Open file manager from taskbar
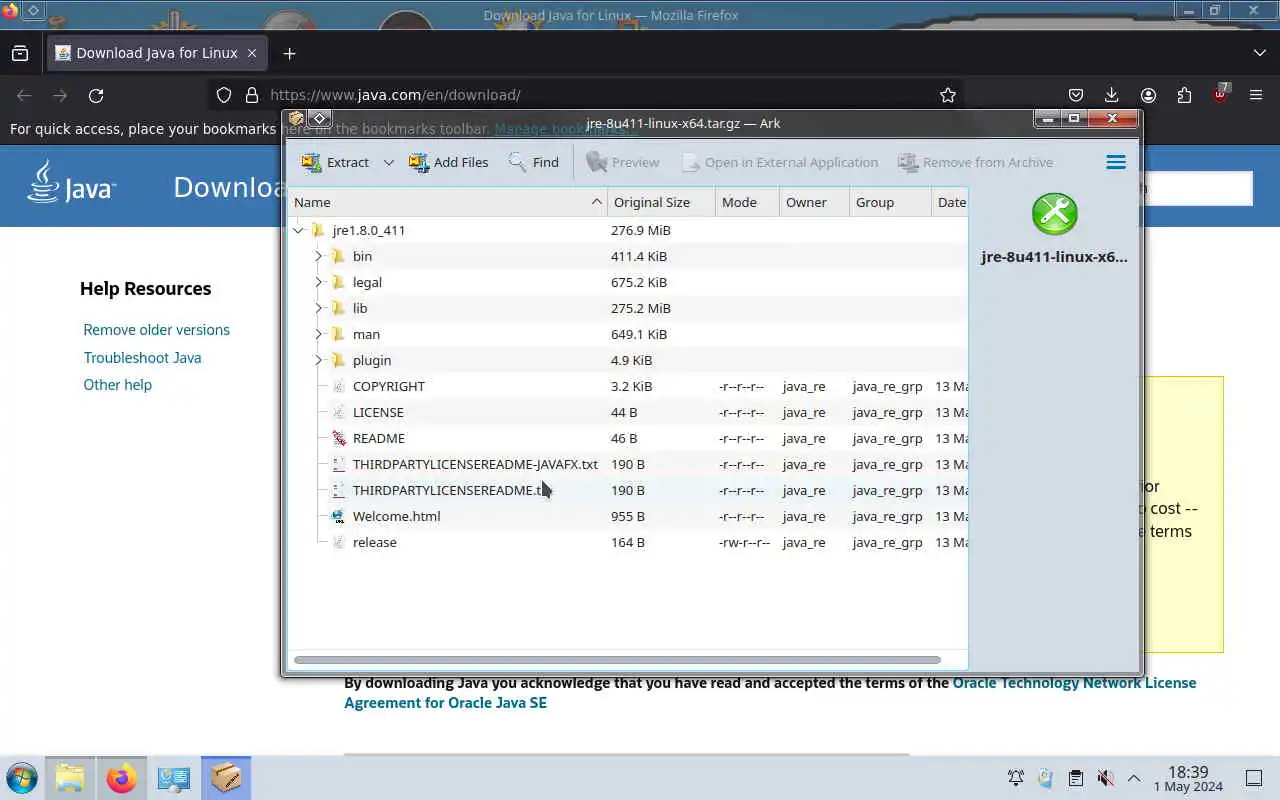Image resolution: width=1280 pixels, height=800 pixels. [70, 778]
